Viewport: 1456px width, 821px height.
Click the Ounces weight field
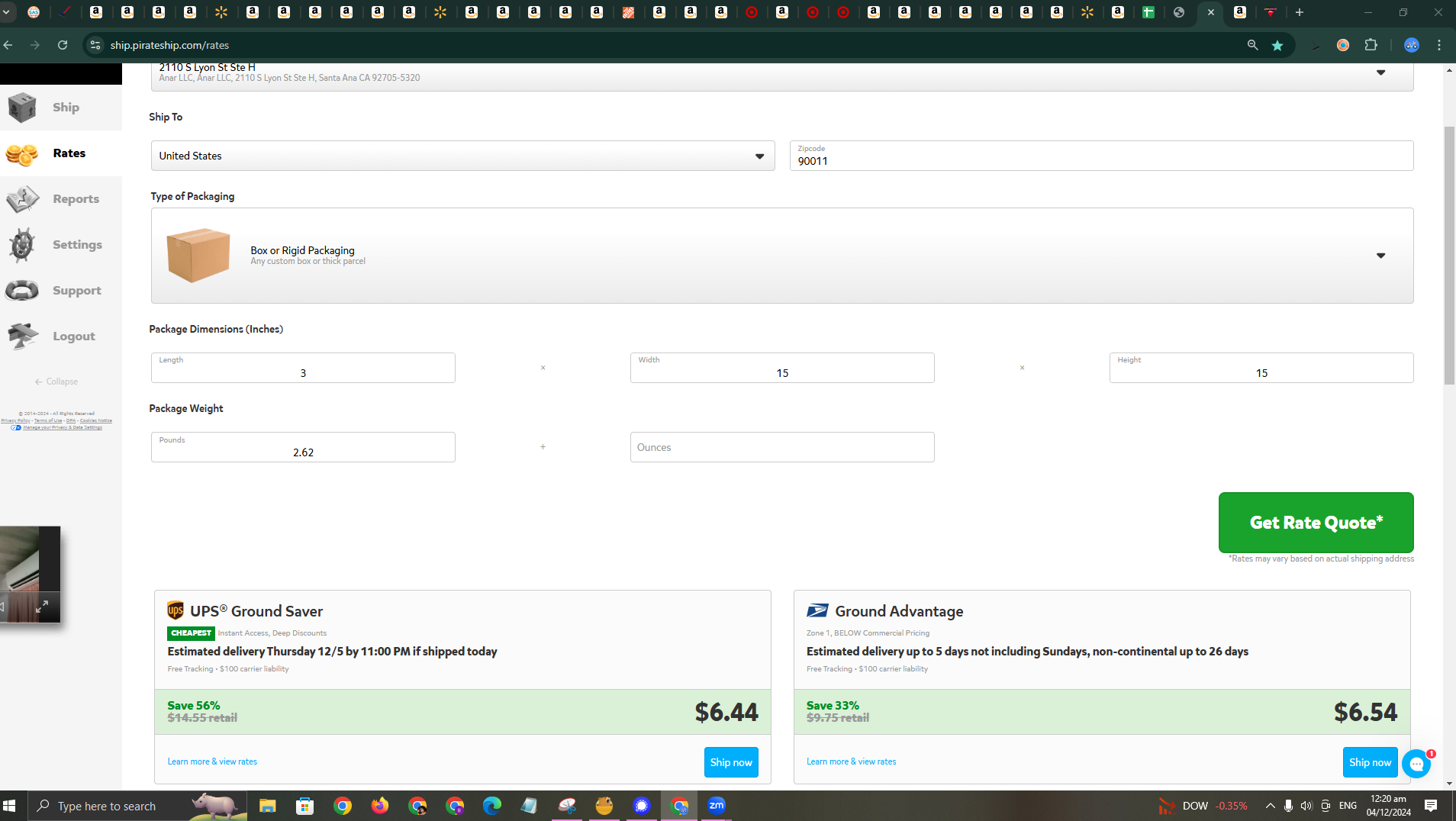tap(782, 447)
